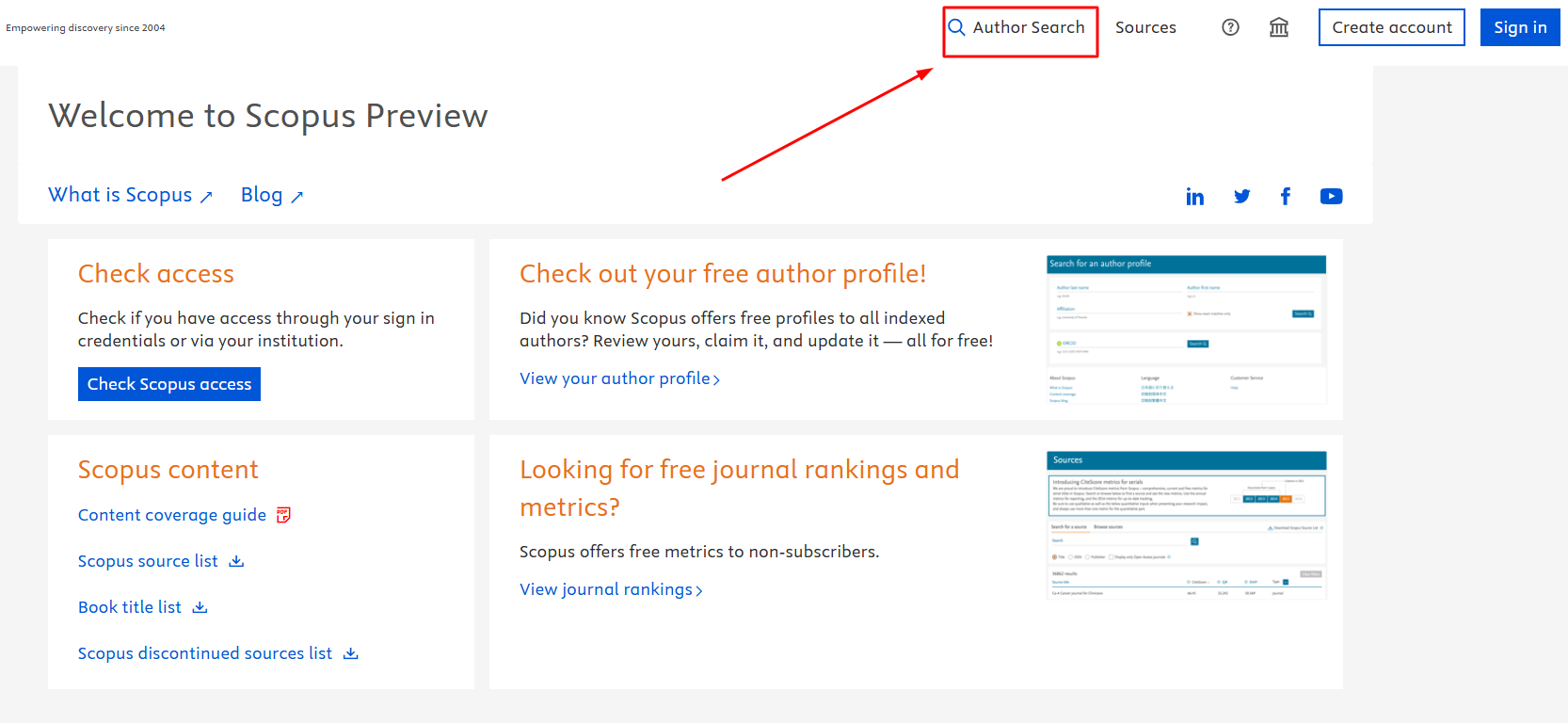The height and width of the screenshot is (723, 1568).
Task: Click the institution building icon
Action: [1278, 27]
